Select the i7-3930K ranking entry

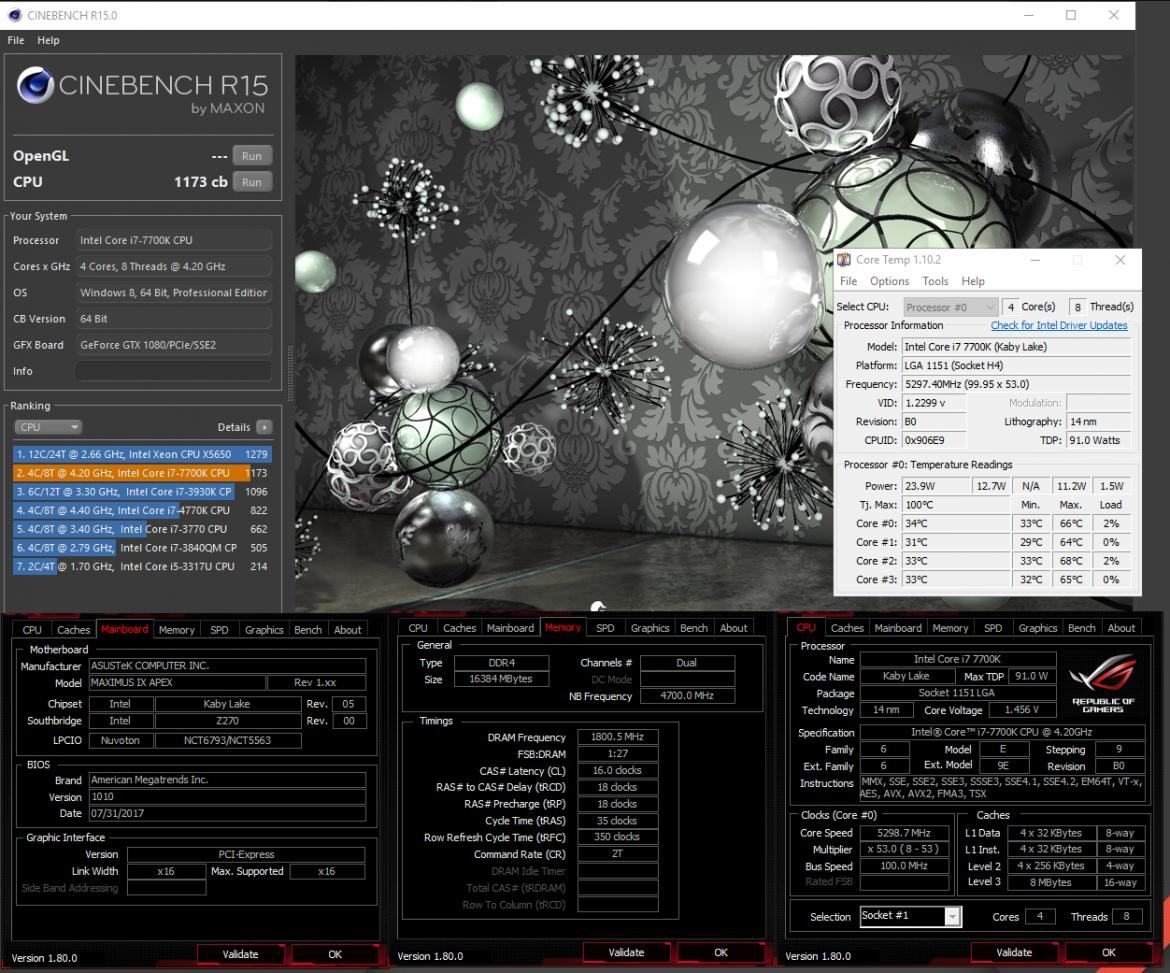(142, 492)
